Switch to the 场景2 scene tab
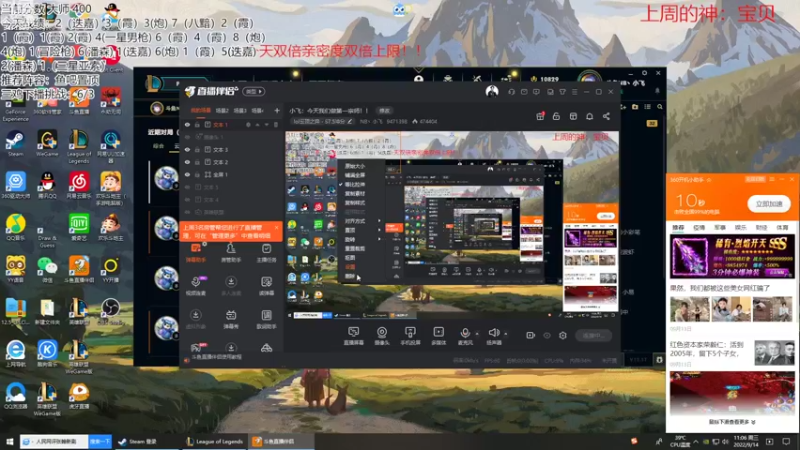This screenshot has height=450, width=800. click(222, 110)
